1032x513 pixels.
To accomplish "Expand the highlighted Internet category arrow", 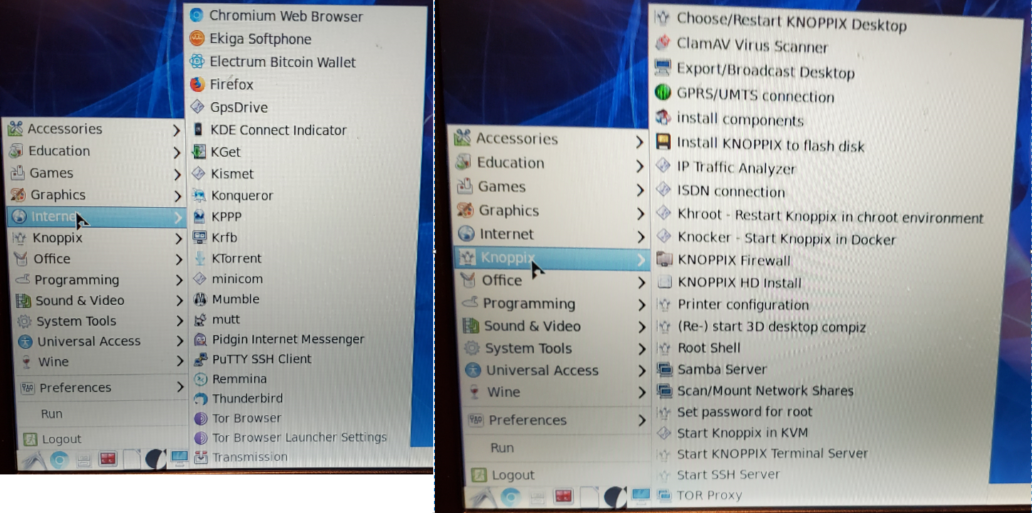I will [x=178, y=217].
